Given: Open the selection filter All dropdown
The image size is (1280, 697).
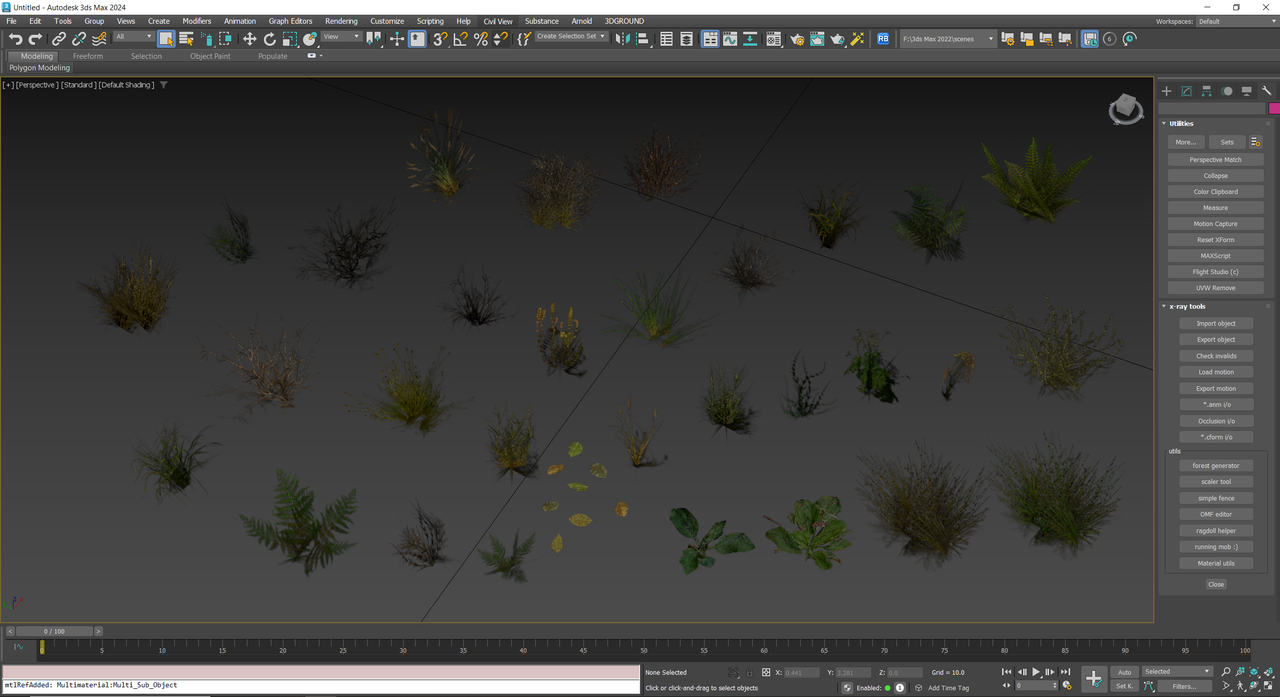Looking at the screenshot, I should [133, 37].
